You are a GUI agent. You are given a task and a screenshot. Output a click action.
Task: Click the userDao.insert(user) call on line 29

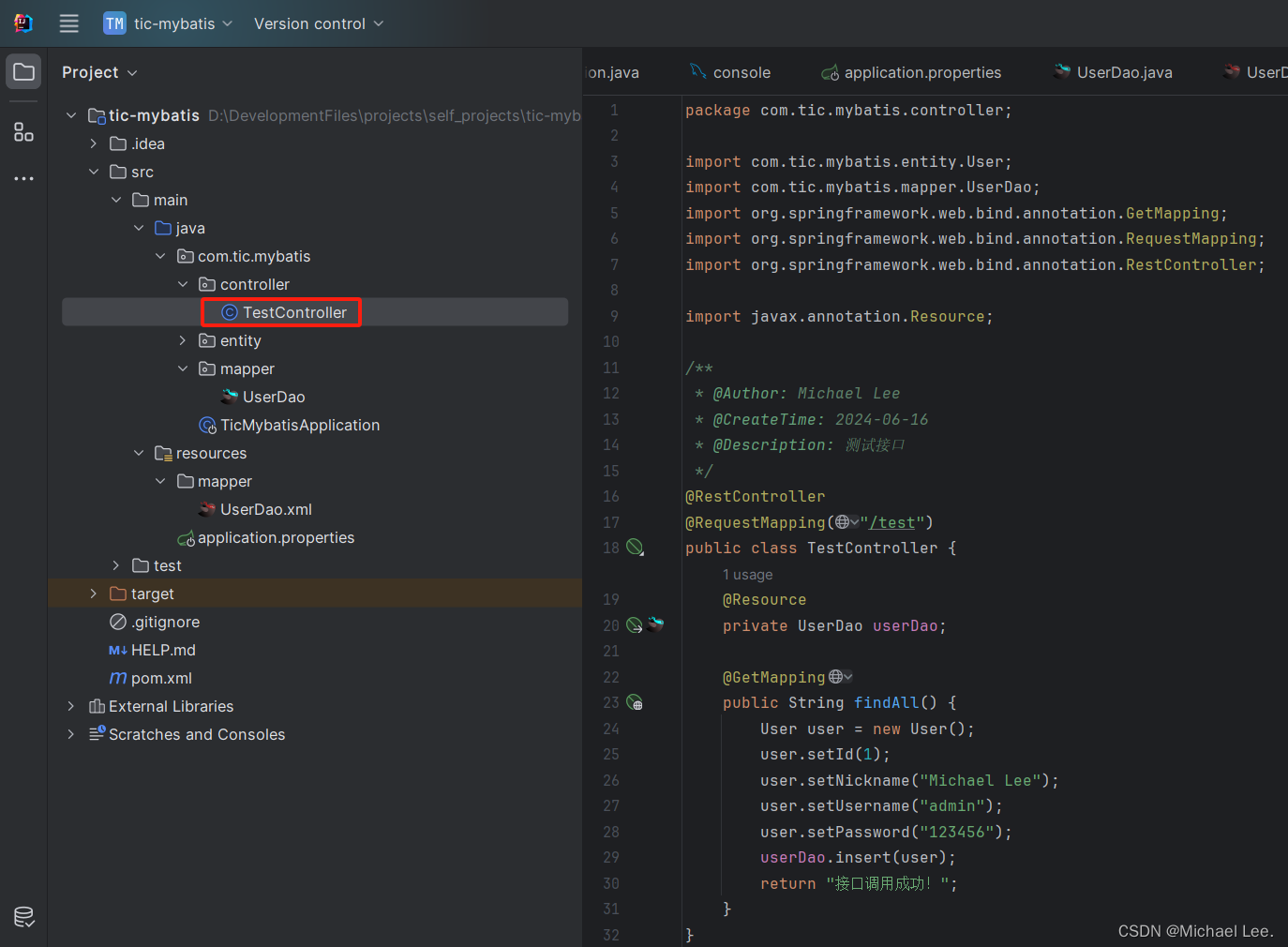tap(858, 857)
